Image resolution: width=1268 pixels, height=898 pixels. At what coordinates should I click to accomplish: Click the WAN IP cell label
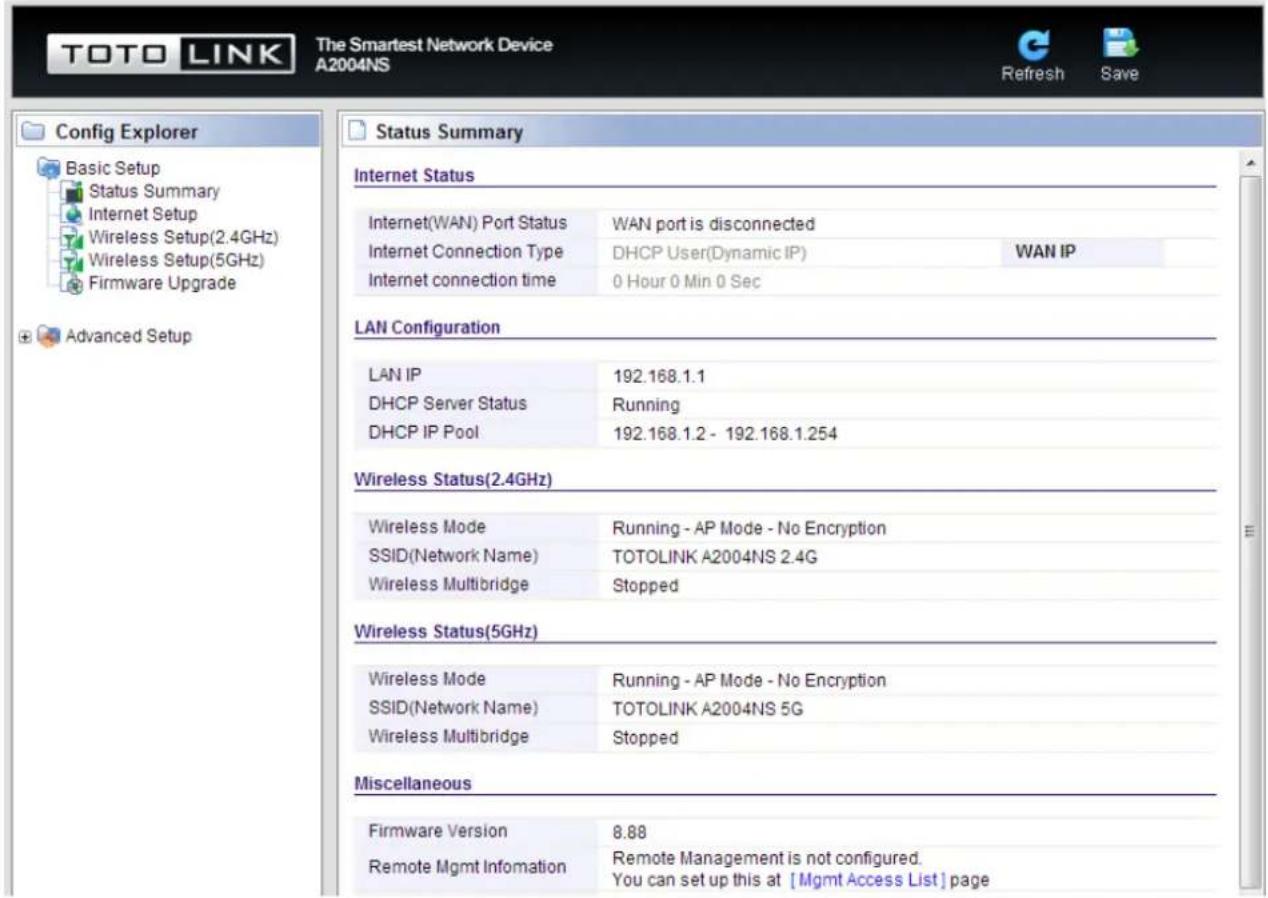[1045, 252]
